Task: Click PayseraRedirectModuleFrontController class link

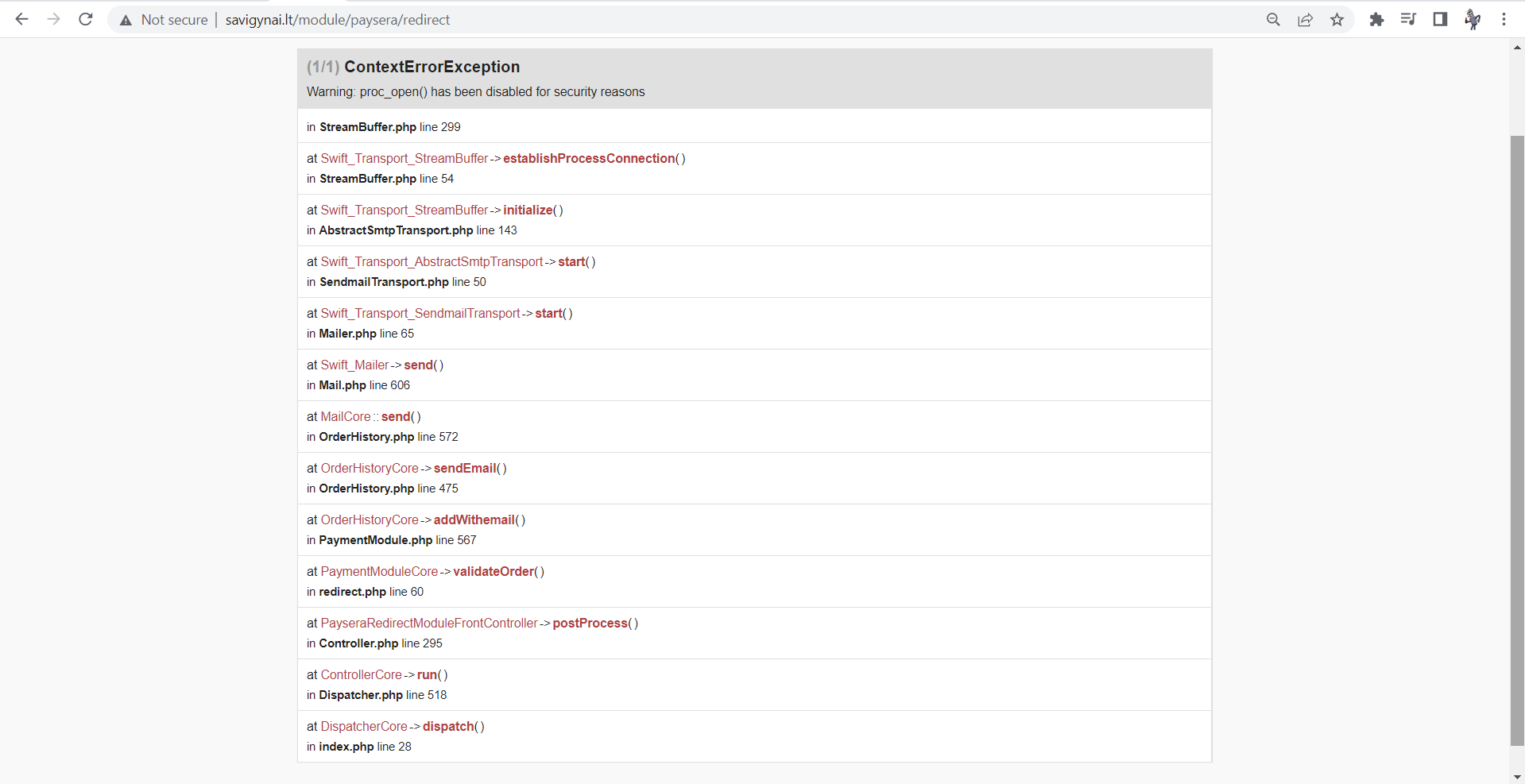Action: [429, 624]
